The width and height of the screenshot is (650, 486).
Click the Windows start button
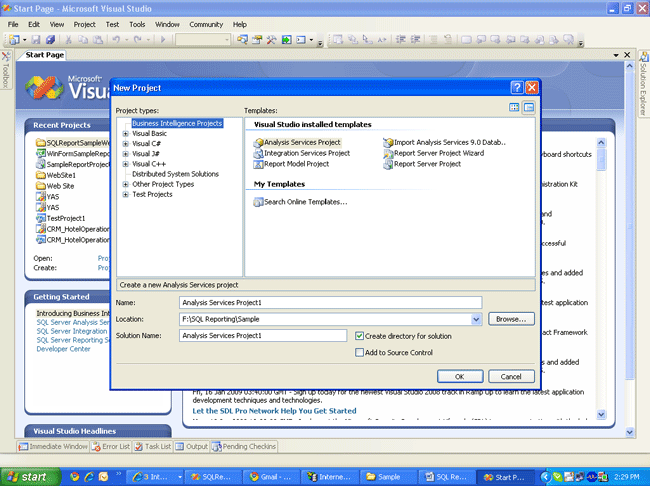point(30,477)
